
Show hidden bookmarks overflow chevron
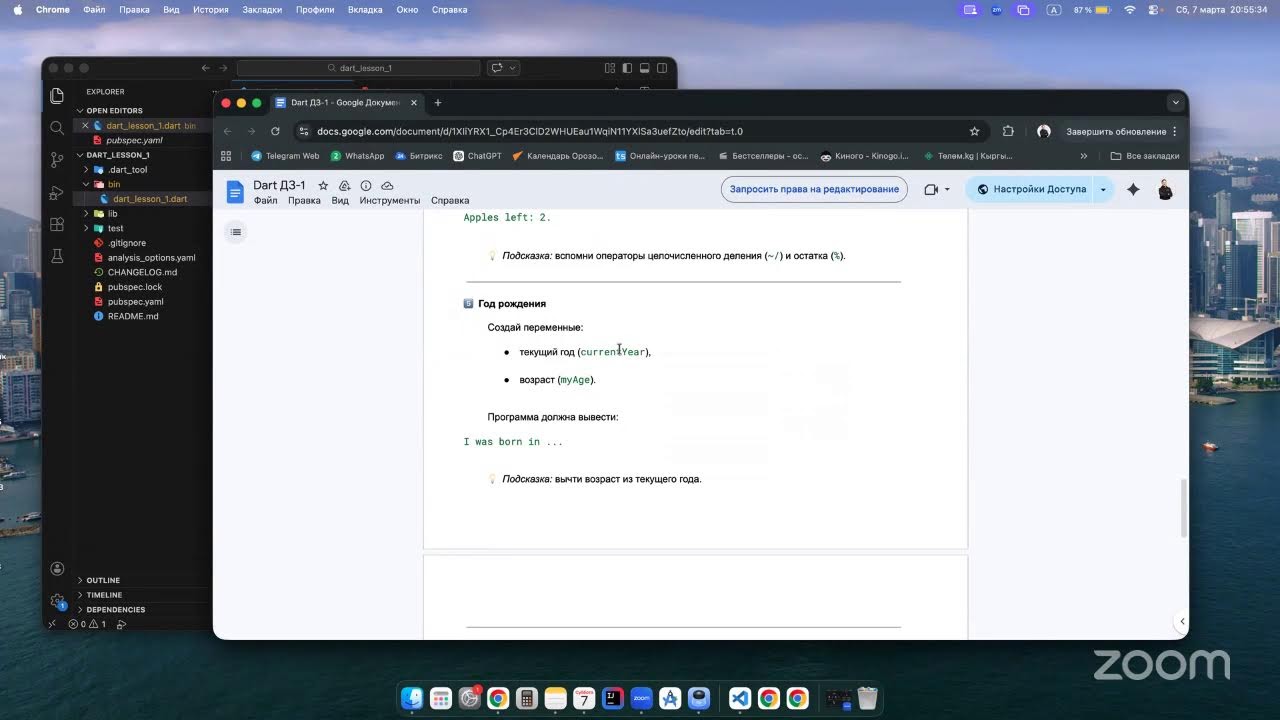coord(1083,156)
